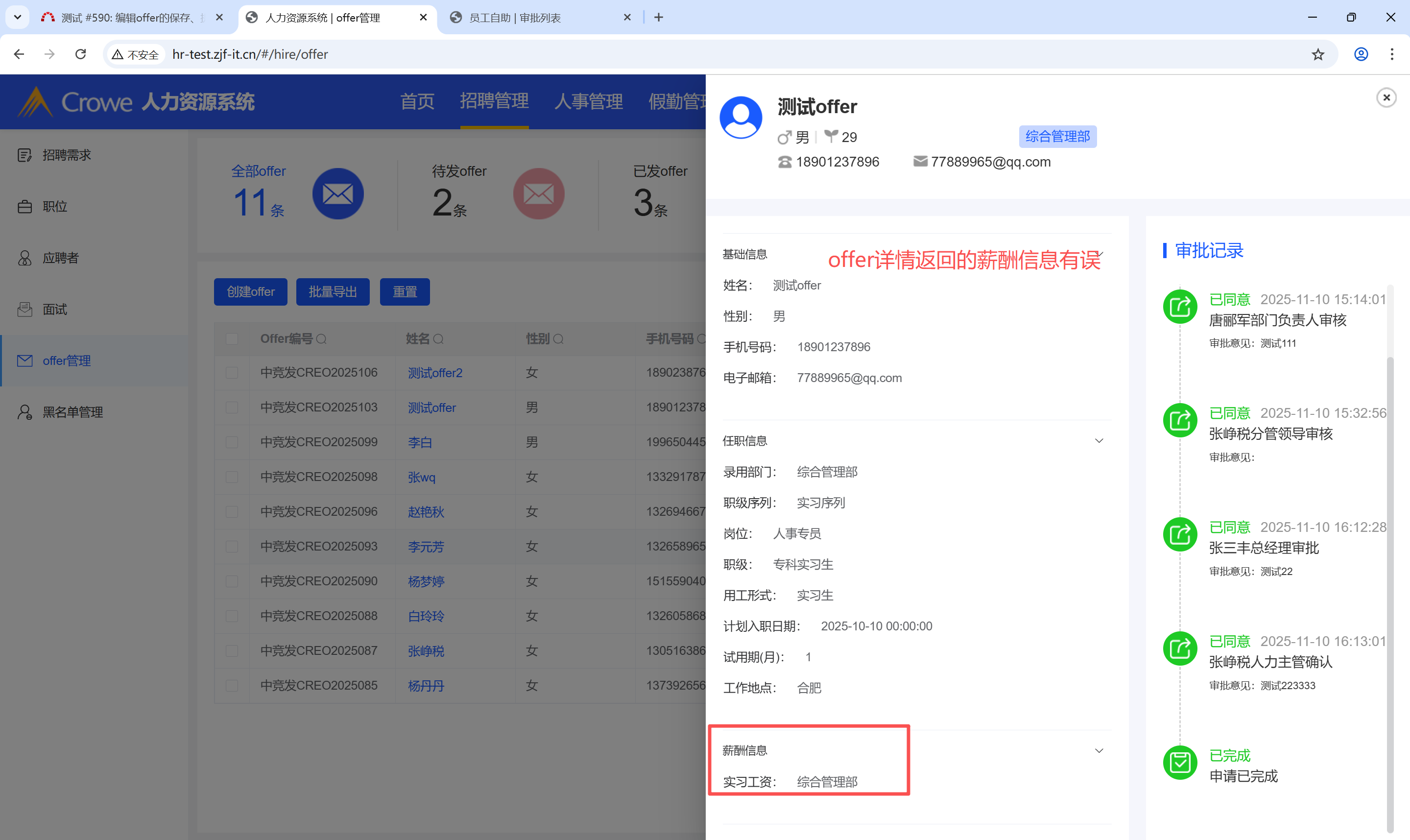Click the search icon beside Offer编号 header
Image resolution: width=1410 pixels, height=840 pixels.
pyautogui.click(x=321, y=339)
